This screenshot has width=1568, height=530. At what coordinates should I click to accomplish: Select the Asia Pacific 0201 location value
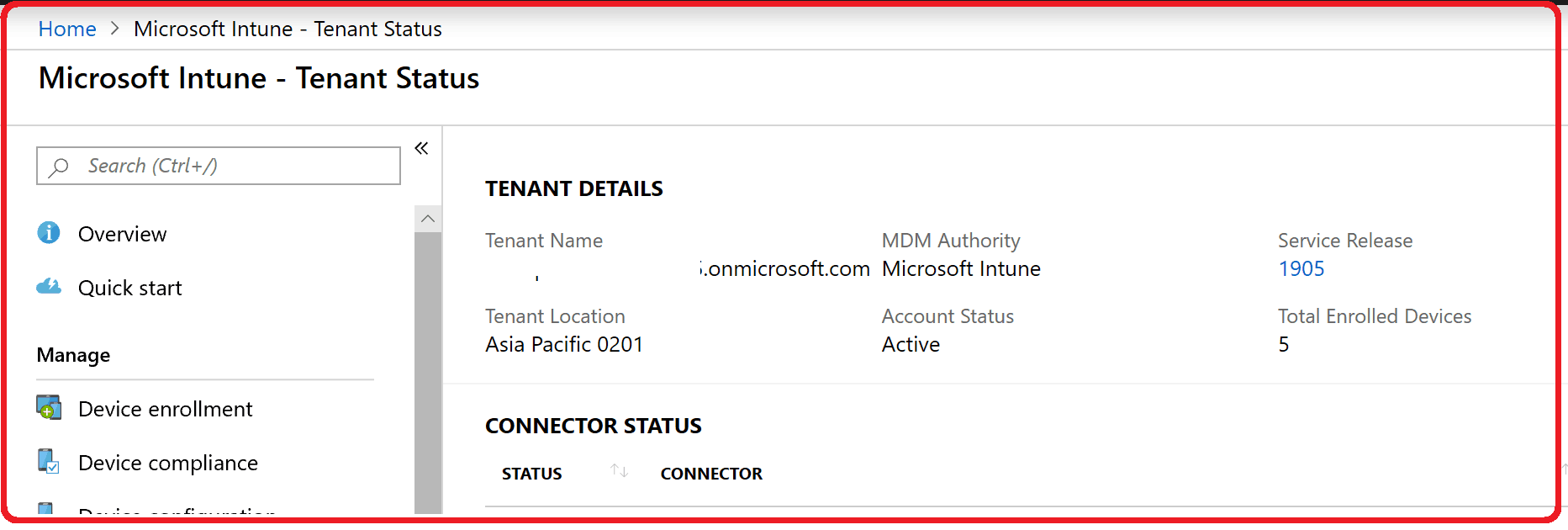pyautogui.click(x=564, y=344)
